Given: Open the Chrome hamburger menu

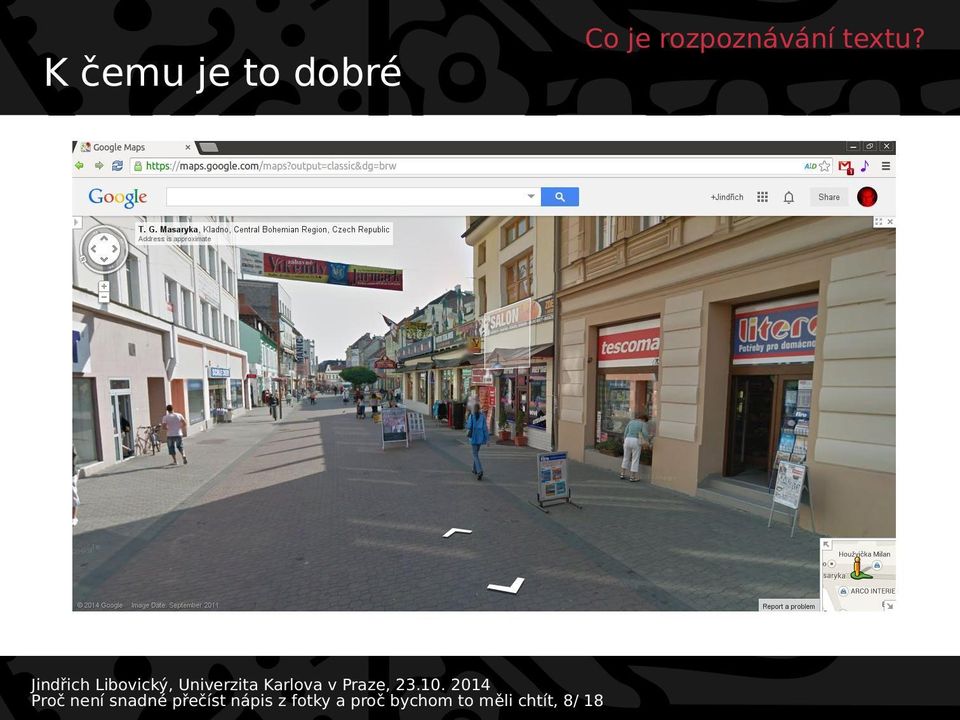Looking at the screenshot, I should point(885,166).
